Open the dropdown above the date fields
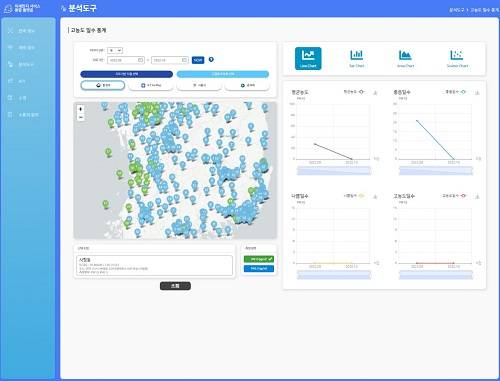 [115, 50]
